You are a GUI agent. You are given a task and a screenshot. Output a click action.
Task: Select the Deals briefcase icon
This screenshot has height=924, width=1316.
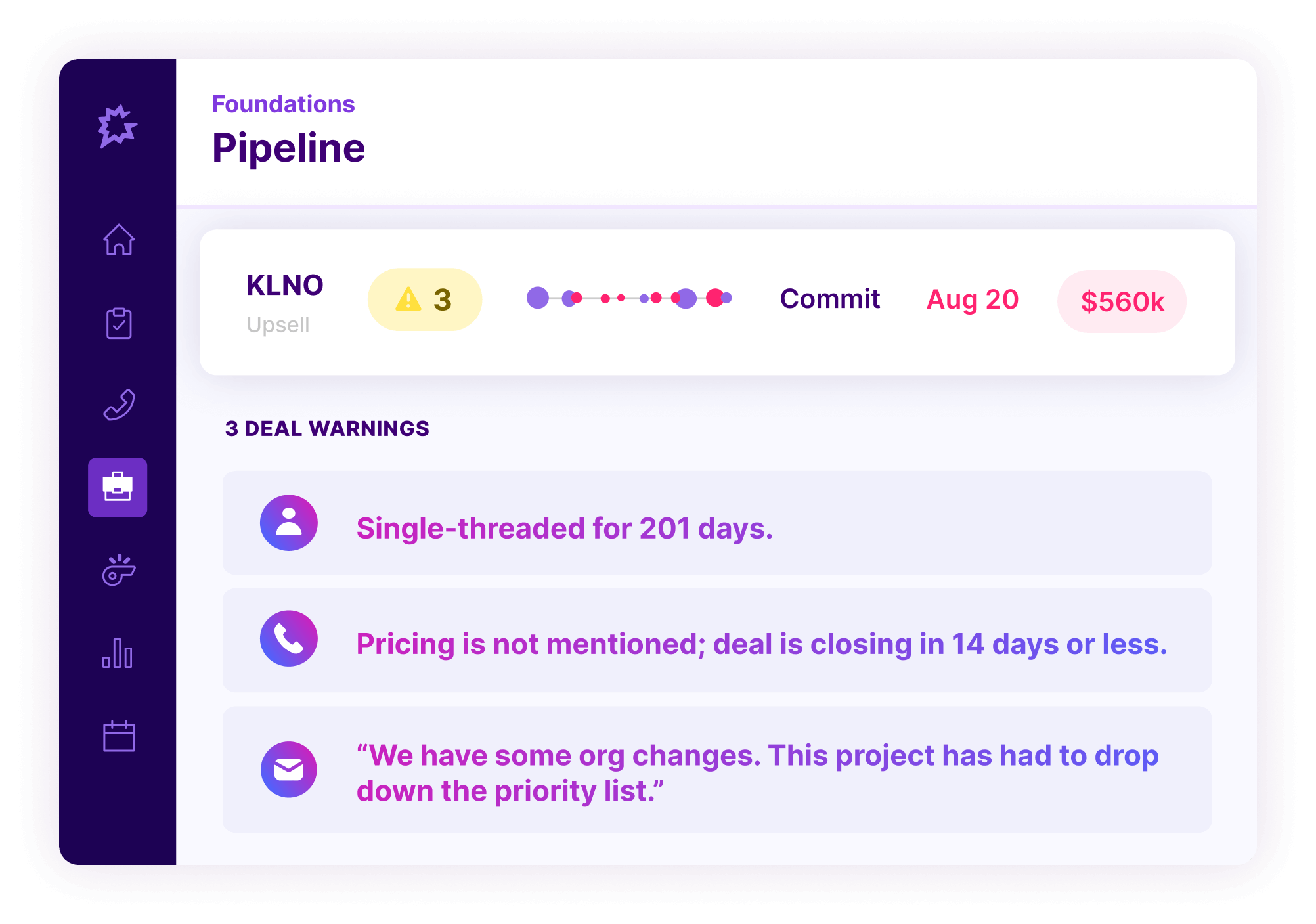point(118,487)
